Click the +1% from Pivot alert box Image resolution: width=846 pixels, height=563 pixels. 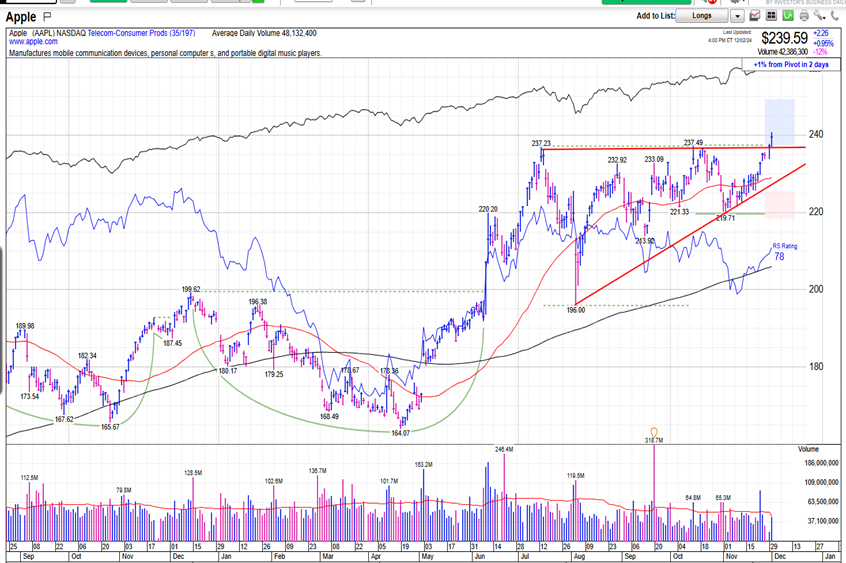pyautogui.click(x=790, y=65)
